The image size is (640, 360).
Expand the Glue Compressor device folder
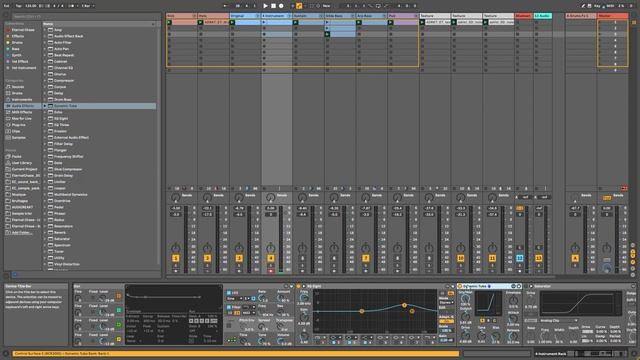(x=45, y=169)
